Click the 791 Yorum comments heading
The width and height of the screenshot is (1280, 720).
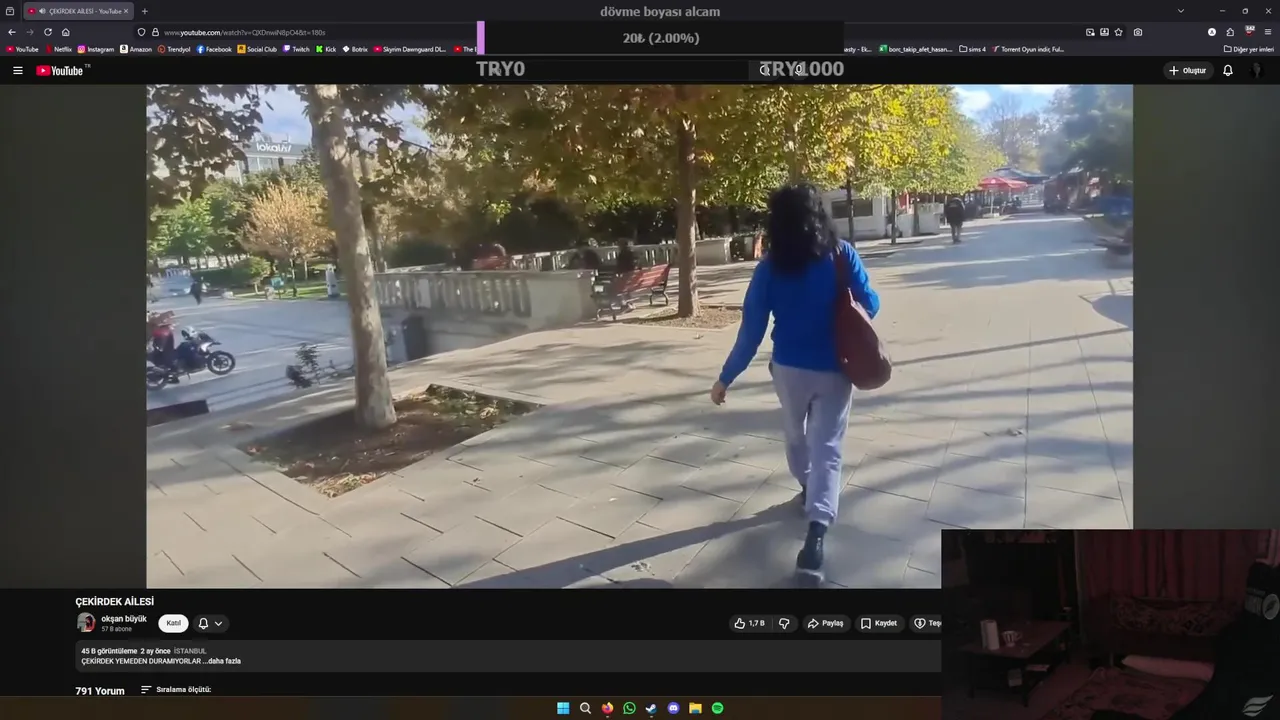coord(100,691)
